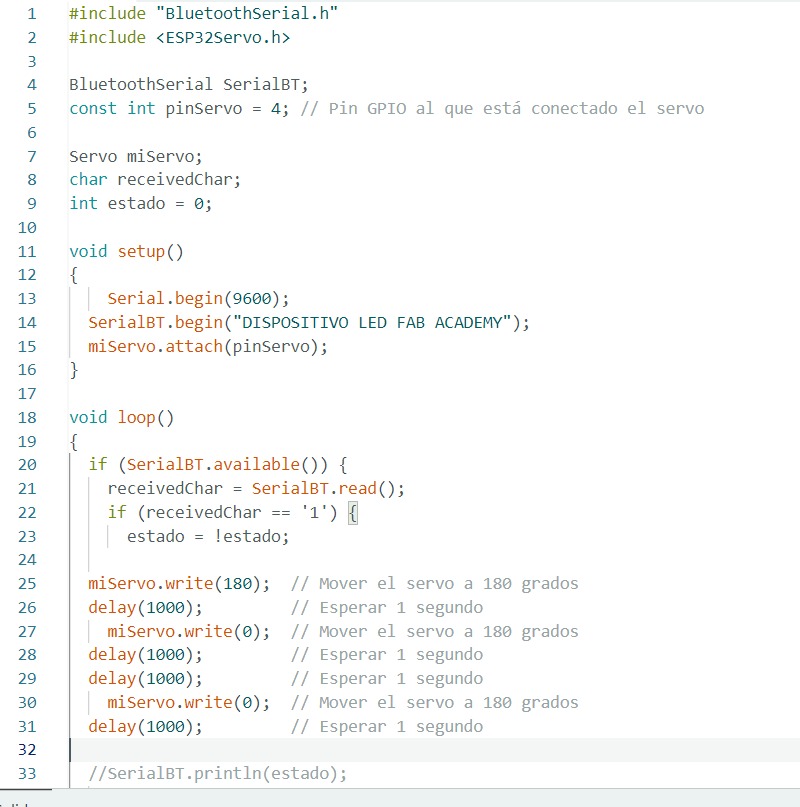Click the "DISPOSITIVO LED FAB ACADEMY" string

[x=372, y=323]
